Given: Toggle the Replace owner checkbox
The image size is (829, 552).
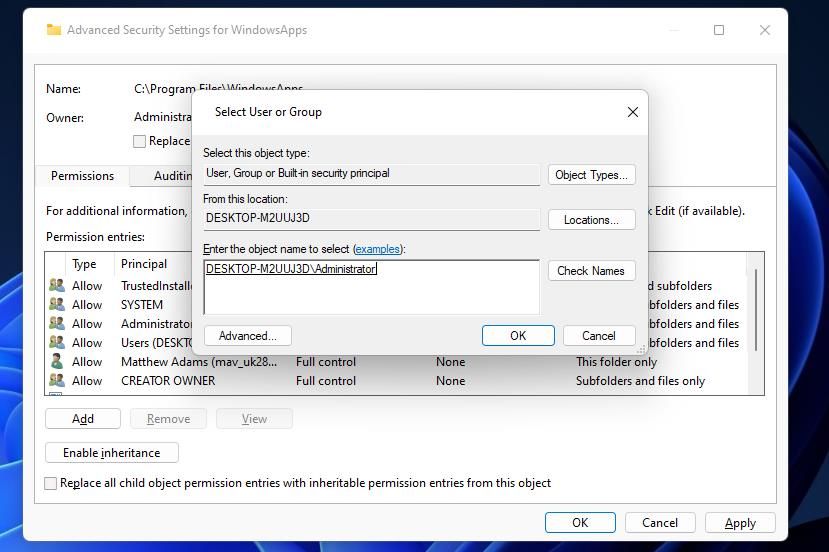Looking at the screenshot, I should (140, 141).
